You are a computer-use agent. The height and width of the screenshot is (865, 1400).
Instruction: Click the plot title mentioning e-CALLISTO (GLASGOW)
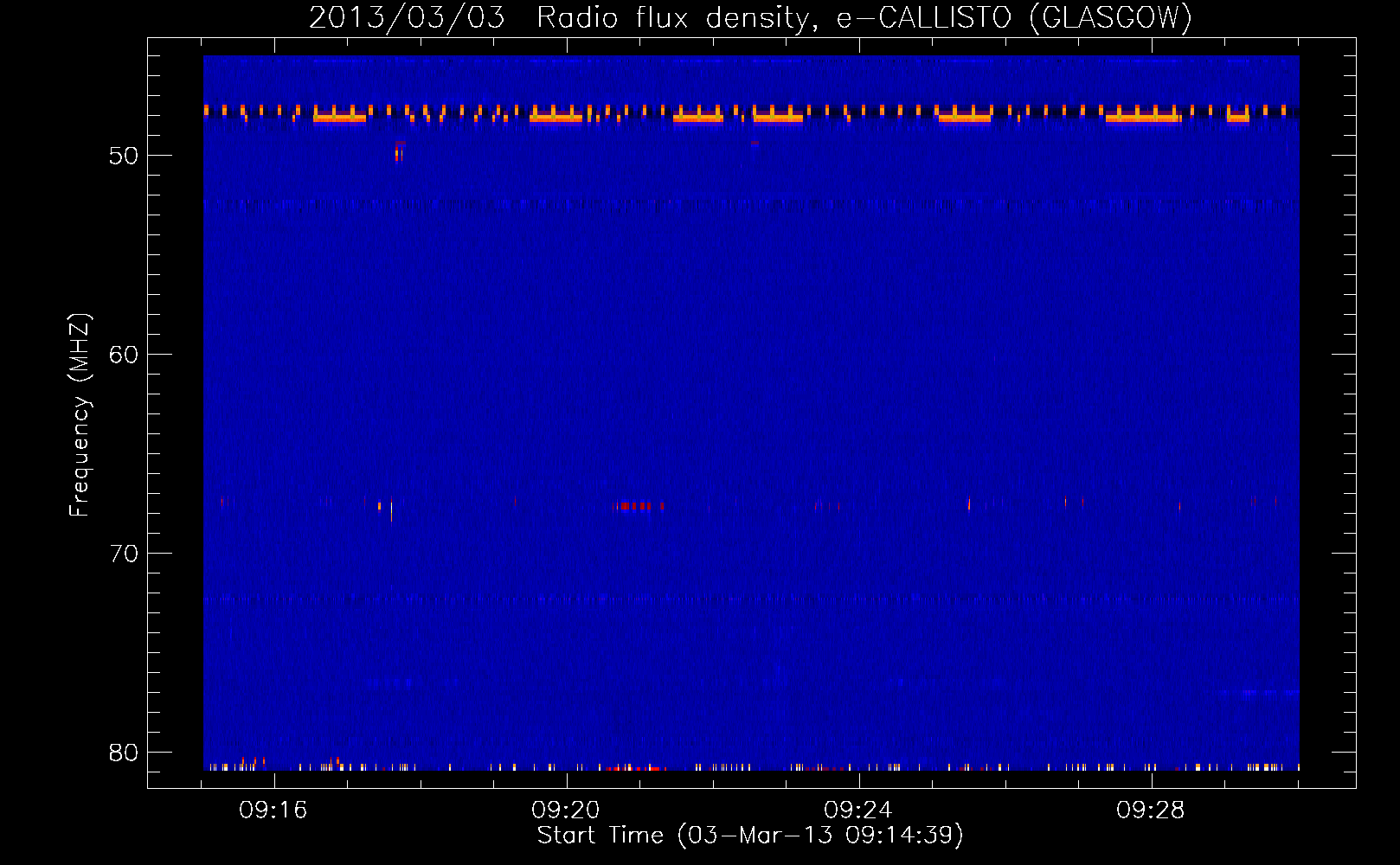(x=750, y=17)
